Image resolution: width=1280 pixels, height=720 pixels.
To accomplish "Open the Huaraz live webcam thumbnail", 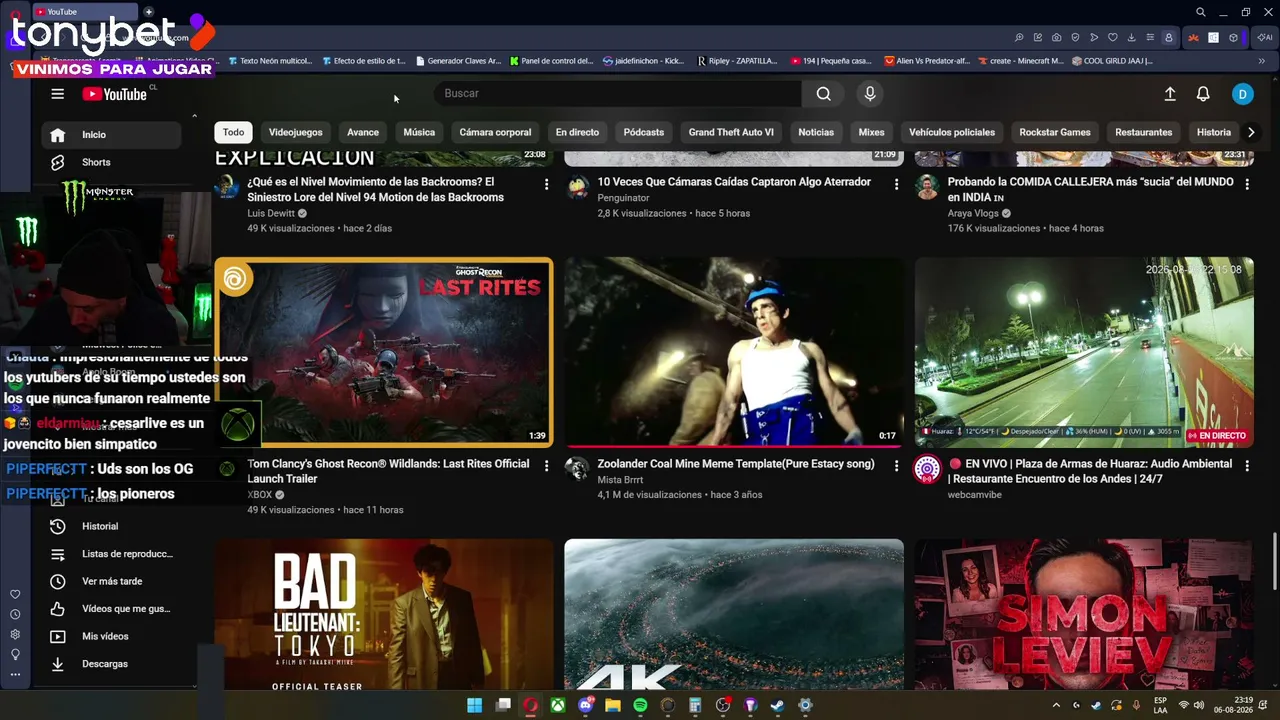I will 1084,352.
